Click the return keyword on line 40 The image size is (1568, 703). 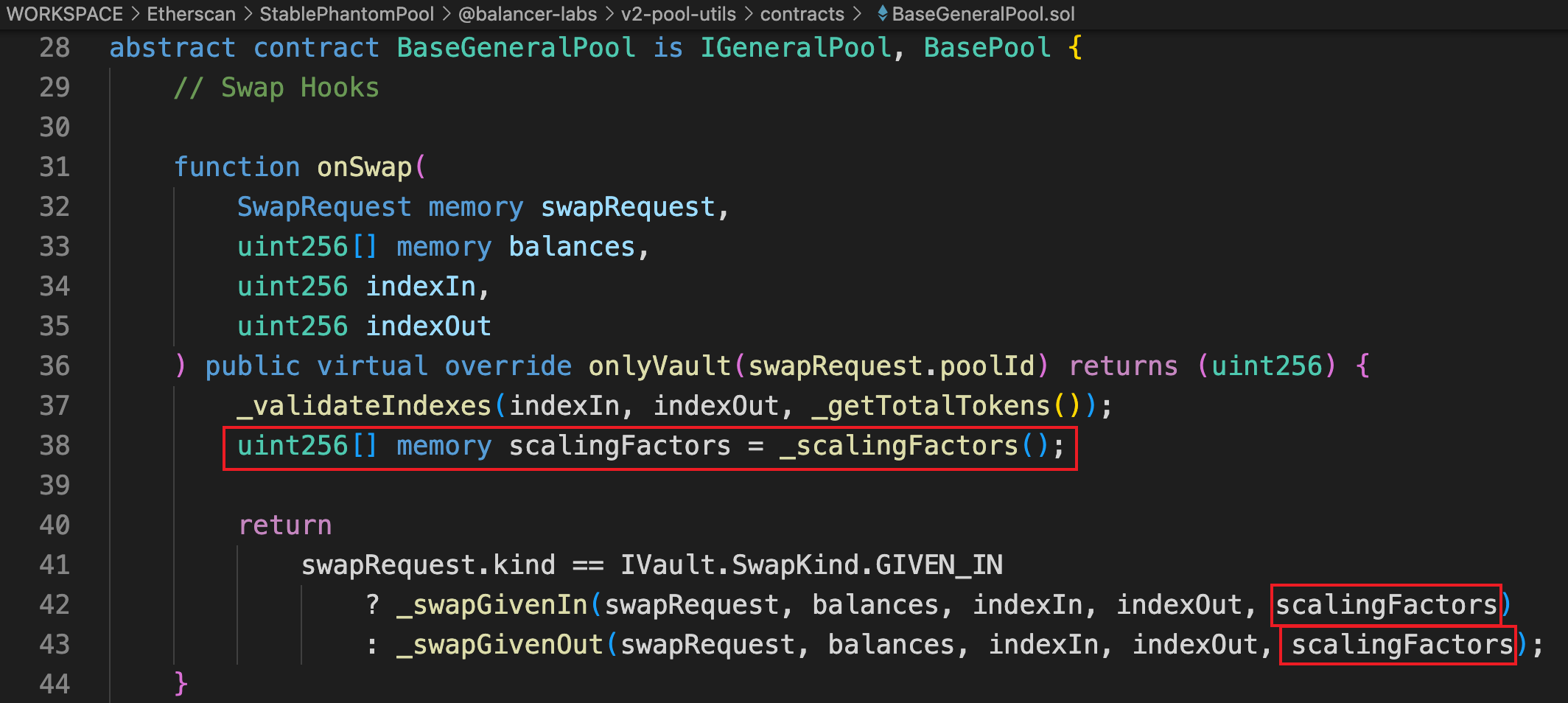click(285, 525)
